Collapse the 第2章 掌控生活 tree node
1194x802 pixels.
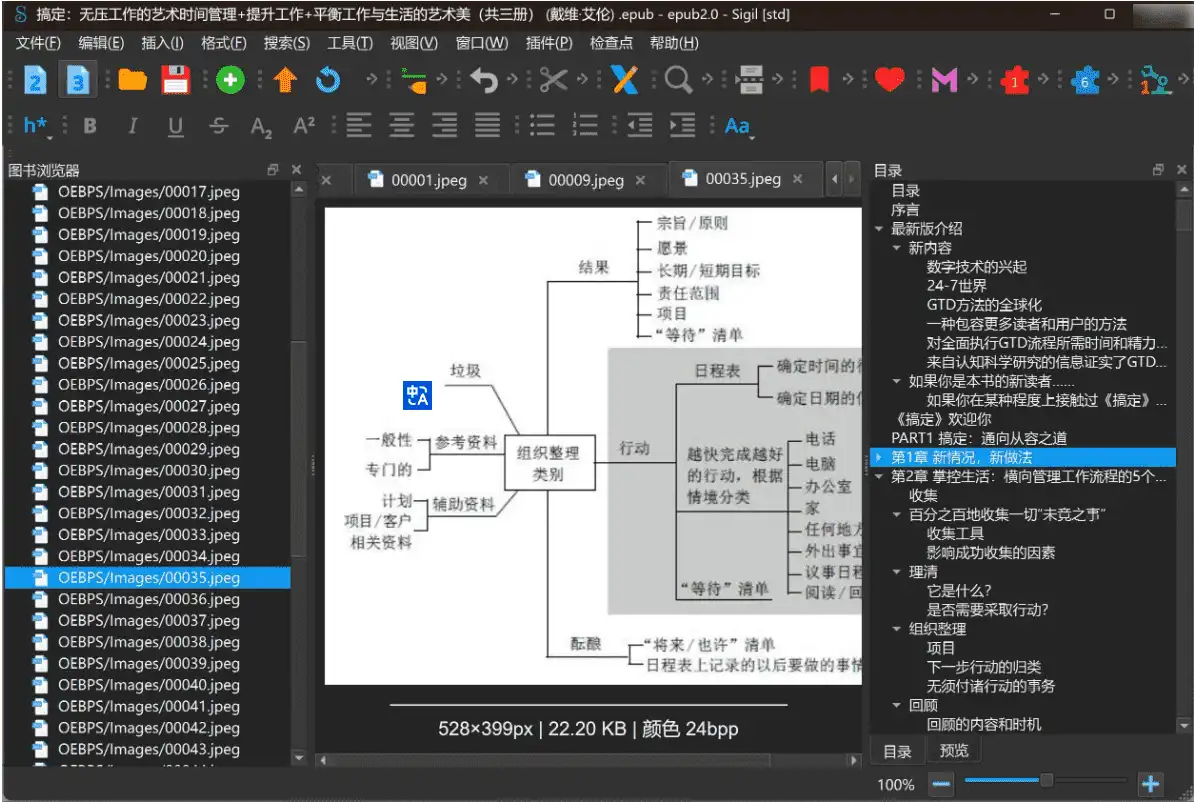click(x=880, y=477)
